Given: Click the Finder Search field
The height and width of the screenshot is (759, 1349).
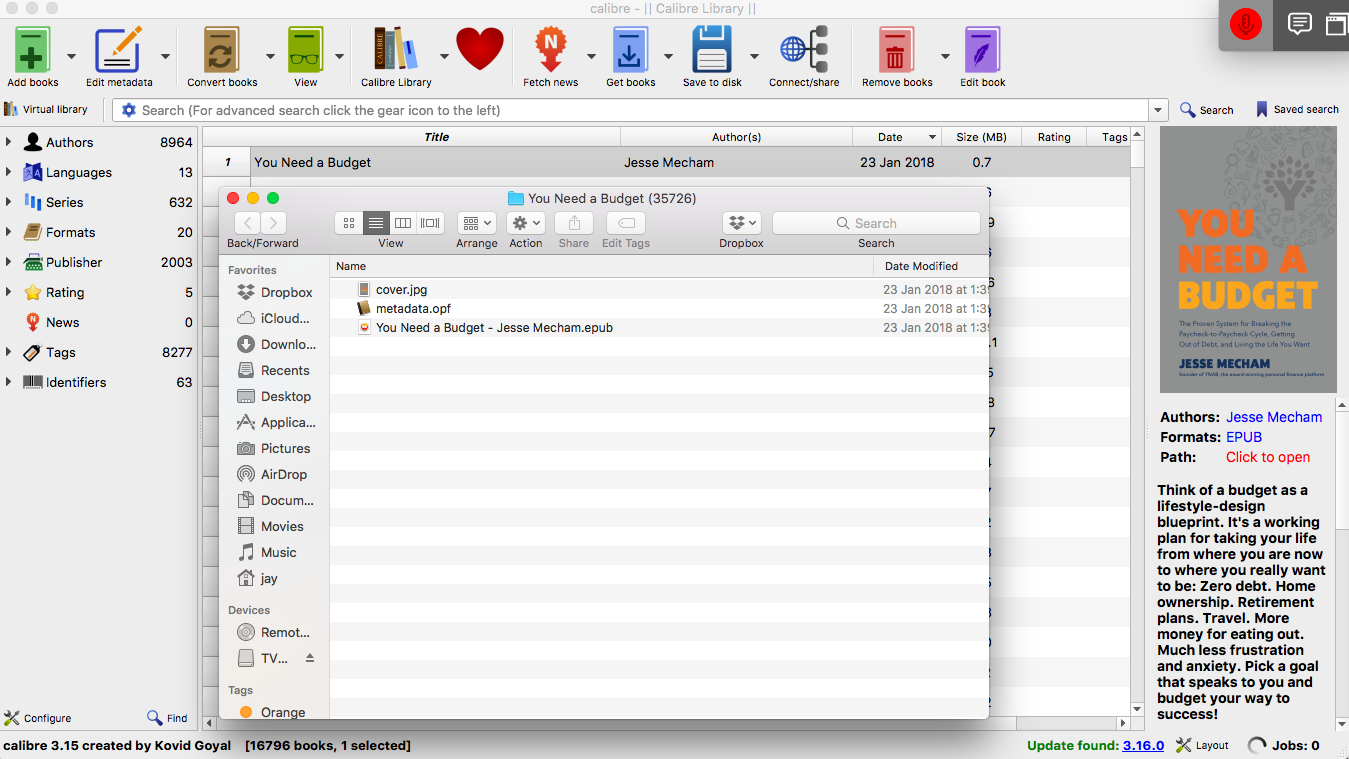Looking at the screenshot, I should pos(876,223).
